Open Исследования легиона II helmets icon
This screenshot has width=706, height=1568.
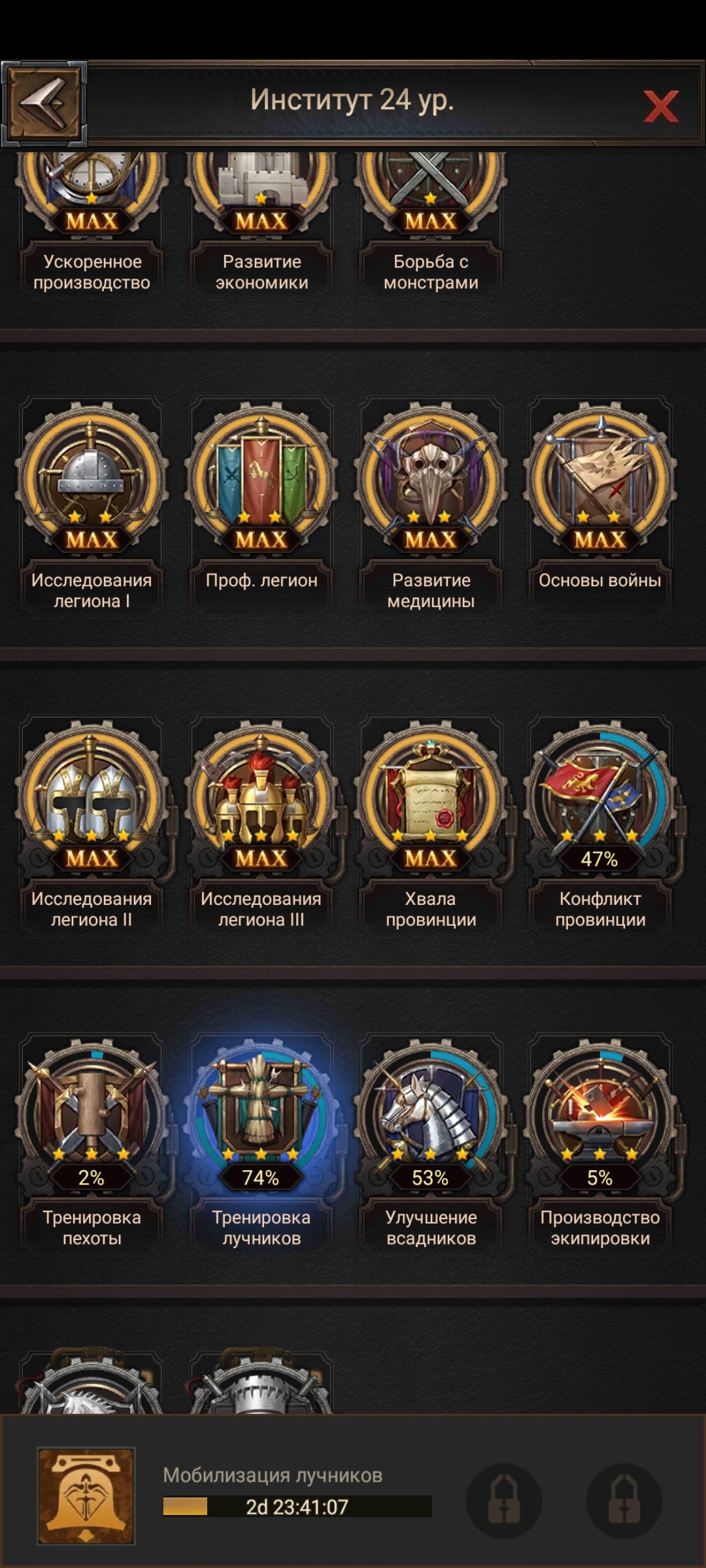tap(92, 802)
